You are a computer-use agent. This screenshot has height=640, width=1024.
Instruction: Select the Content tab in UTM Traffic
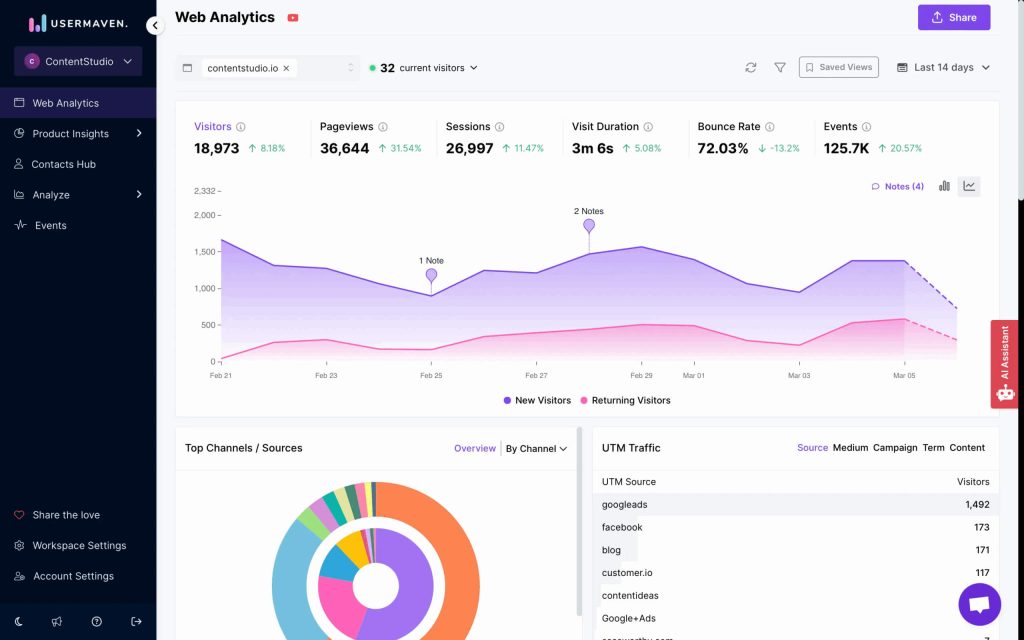tap(967, 447)
